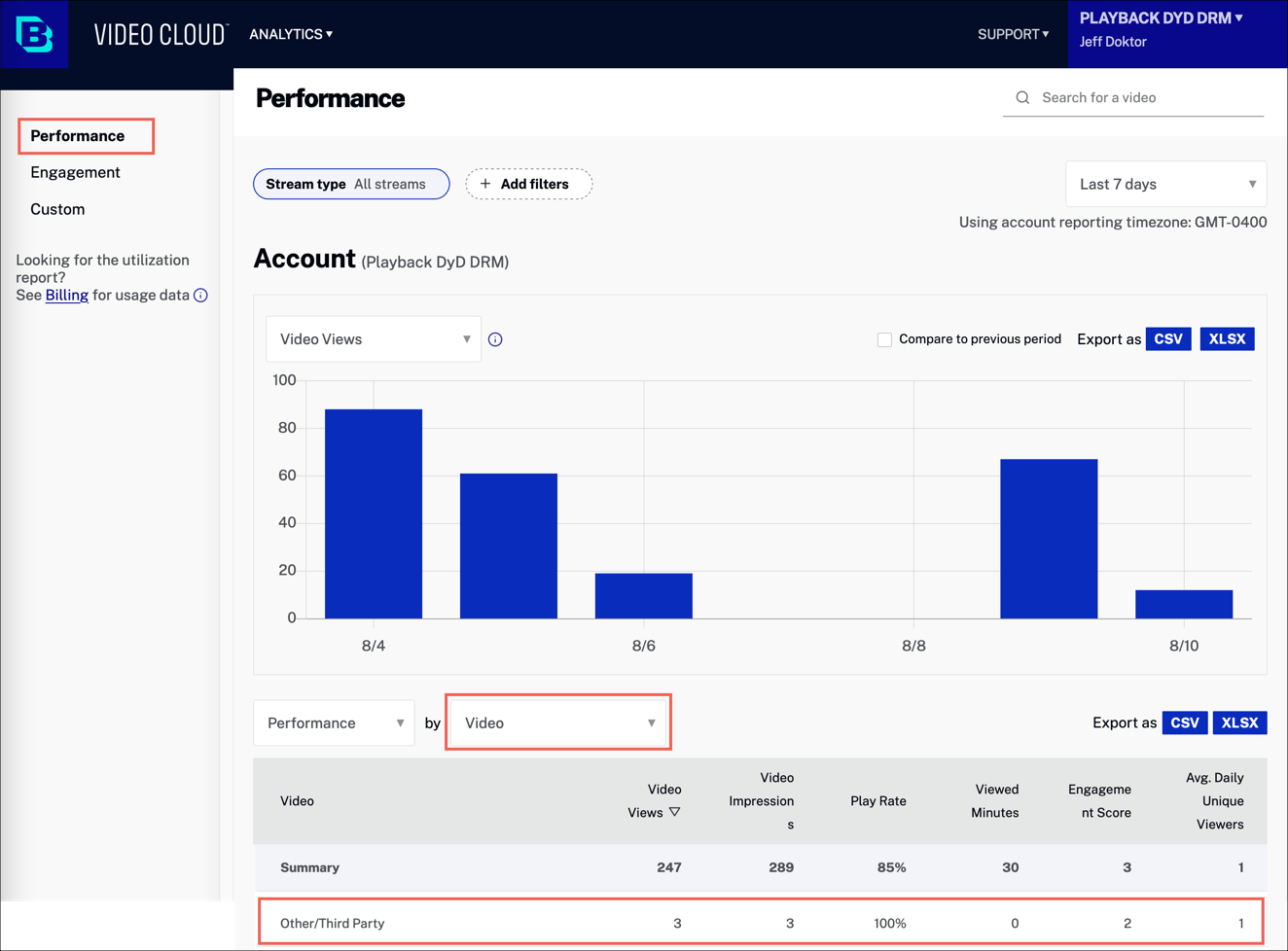Screen dimensions: 1288x951
Task: Export table data as CSV
Action: pyautogui.click(x=1185, y=722)
